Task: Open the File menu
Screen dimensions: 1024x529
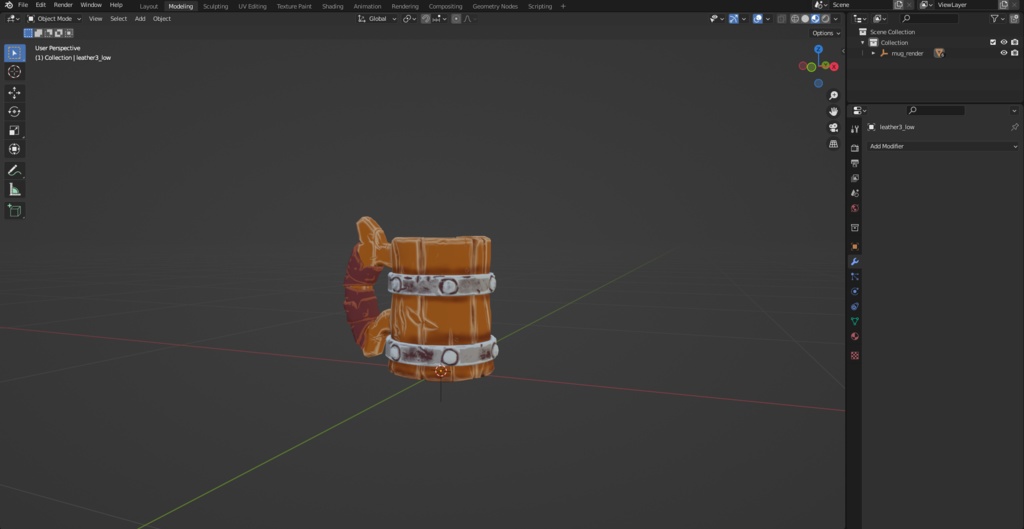Action: 23,5
